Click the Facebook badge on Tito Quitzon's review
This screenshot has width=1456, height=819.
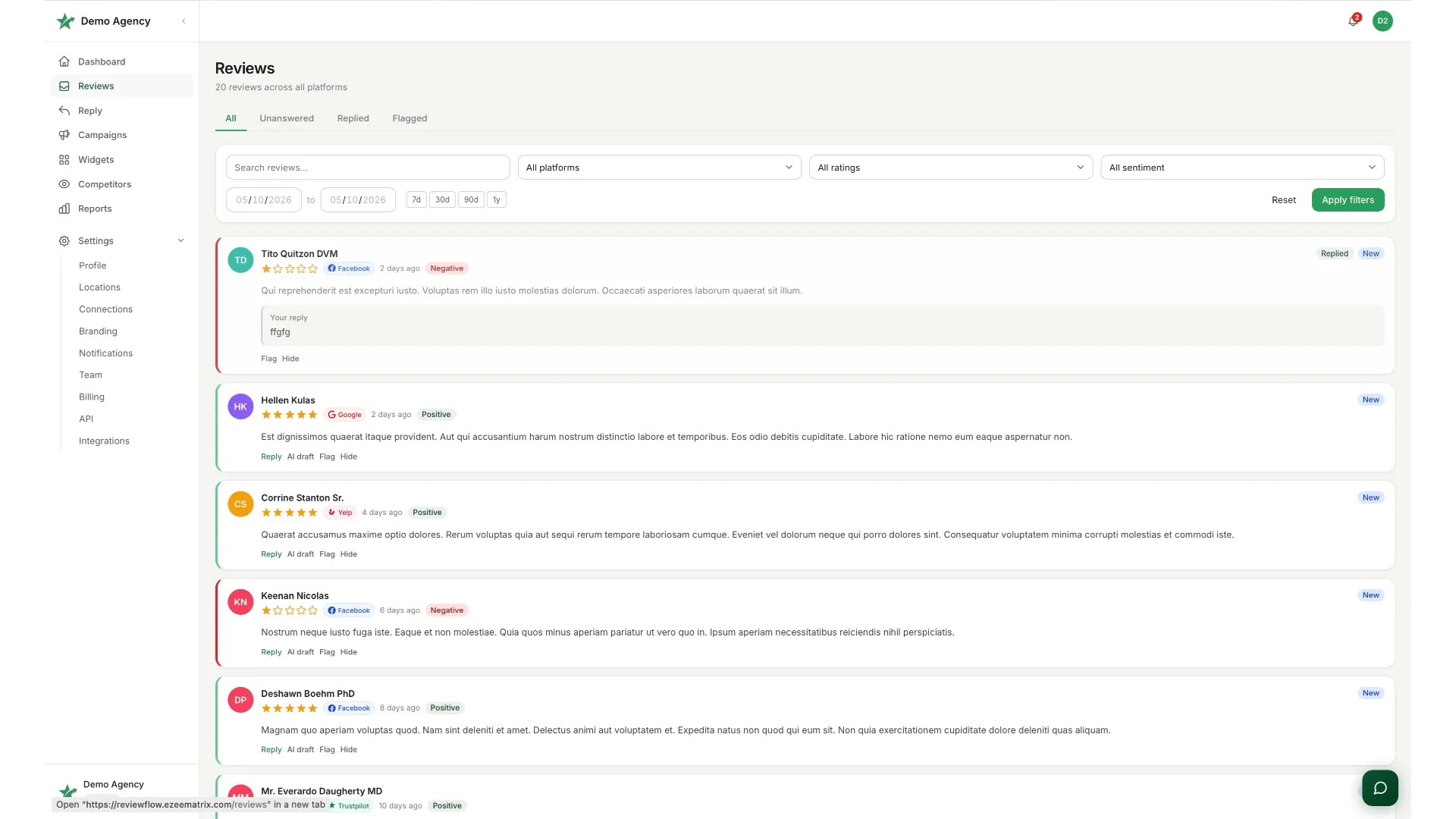point(349,268)
